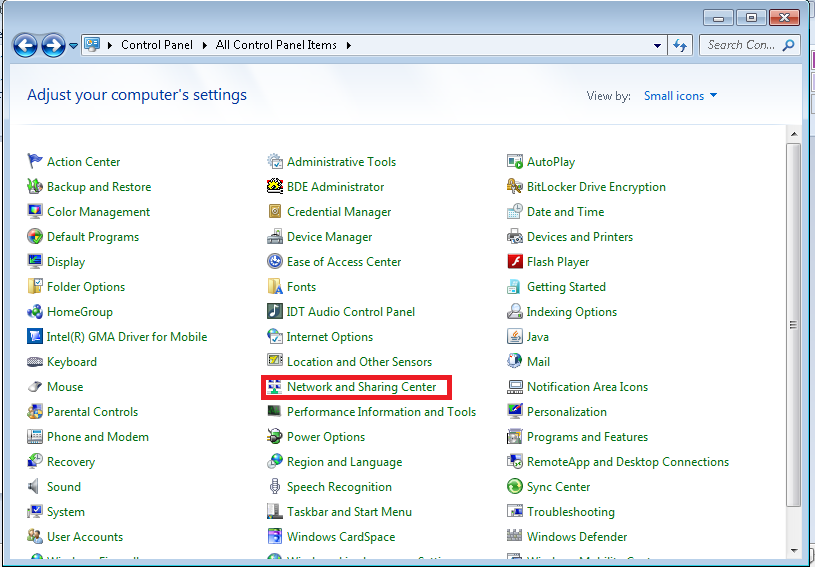Click the Power Options icon

click(274, 437)
